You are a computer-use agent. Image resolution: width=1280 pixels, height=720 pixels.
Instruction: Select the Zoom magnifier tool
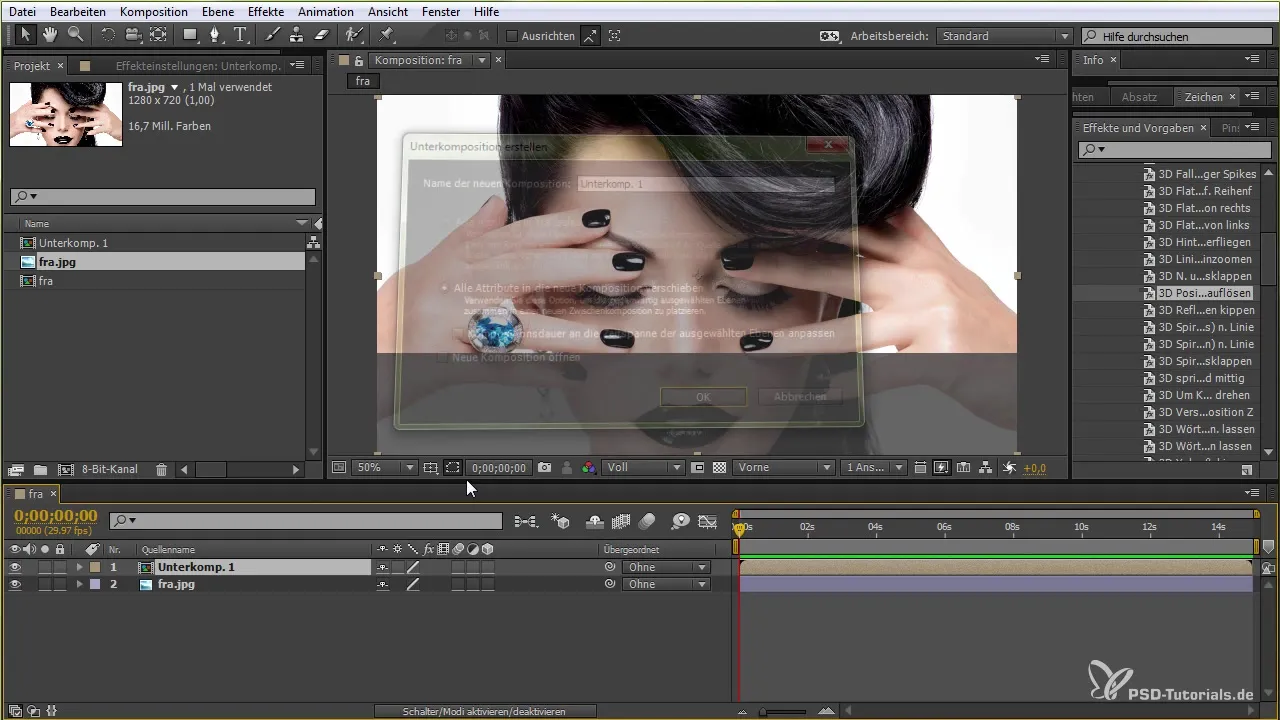pyautogui.click(x=74, y=35)
